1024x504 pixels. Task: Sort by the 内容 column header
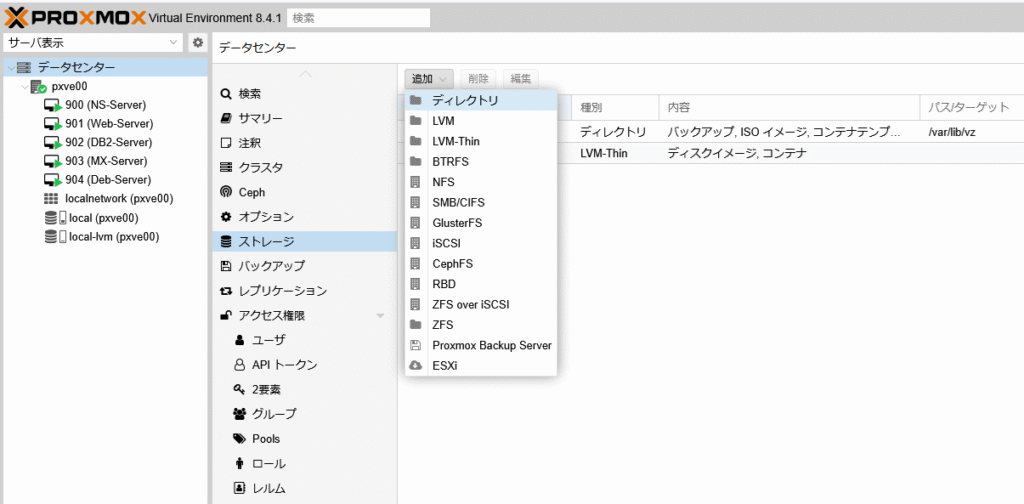tap(789, 107)
